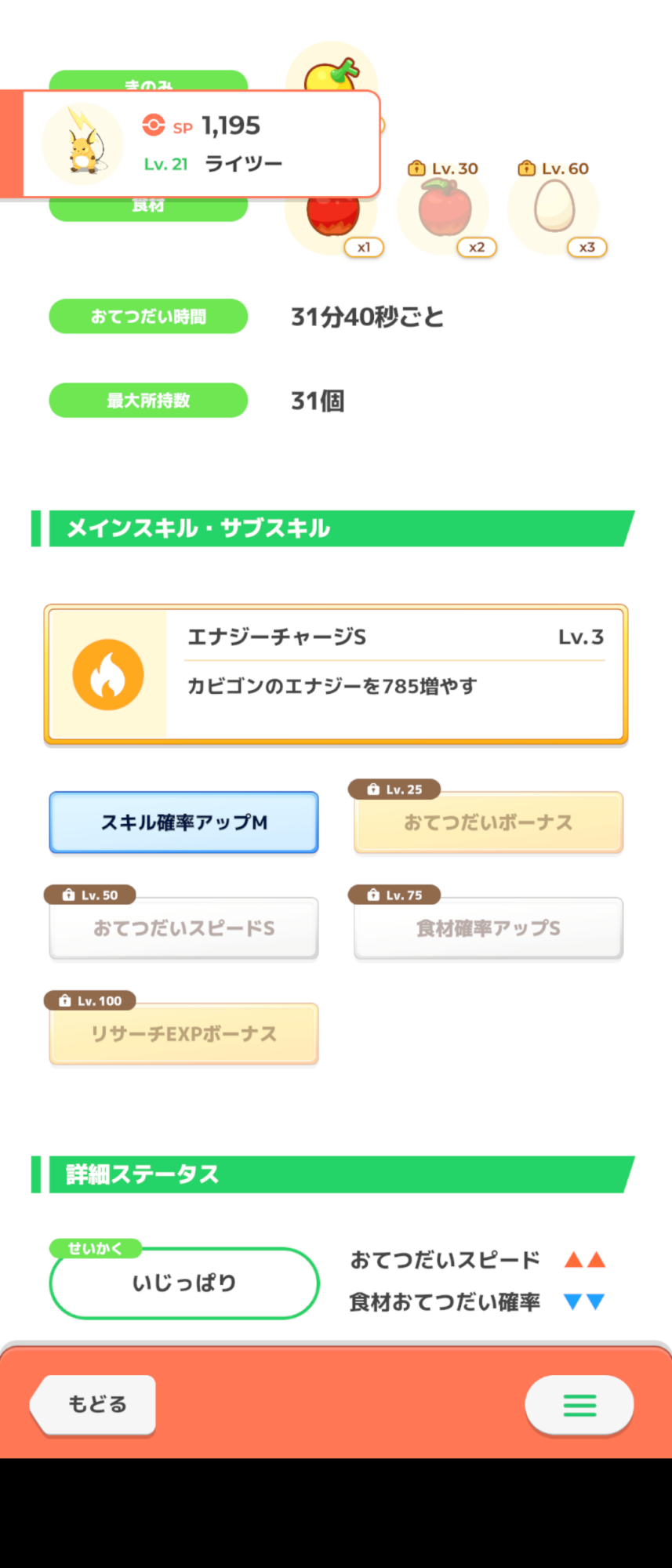Tap the locked Lv. 30 apple ingredient
This screenshot has height=1568, width=672.
click(444, 209)
